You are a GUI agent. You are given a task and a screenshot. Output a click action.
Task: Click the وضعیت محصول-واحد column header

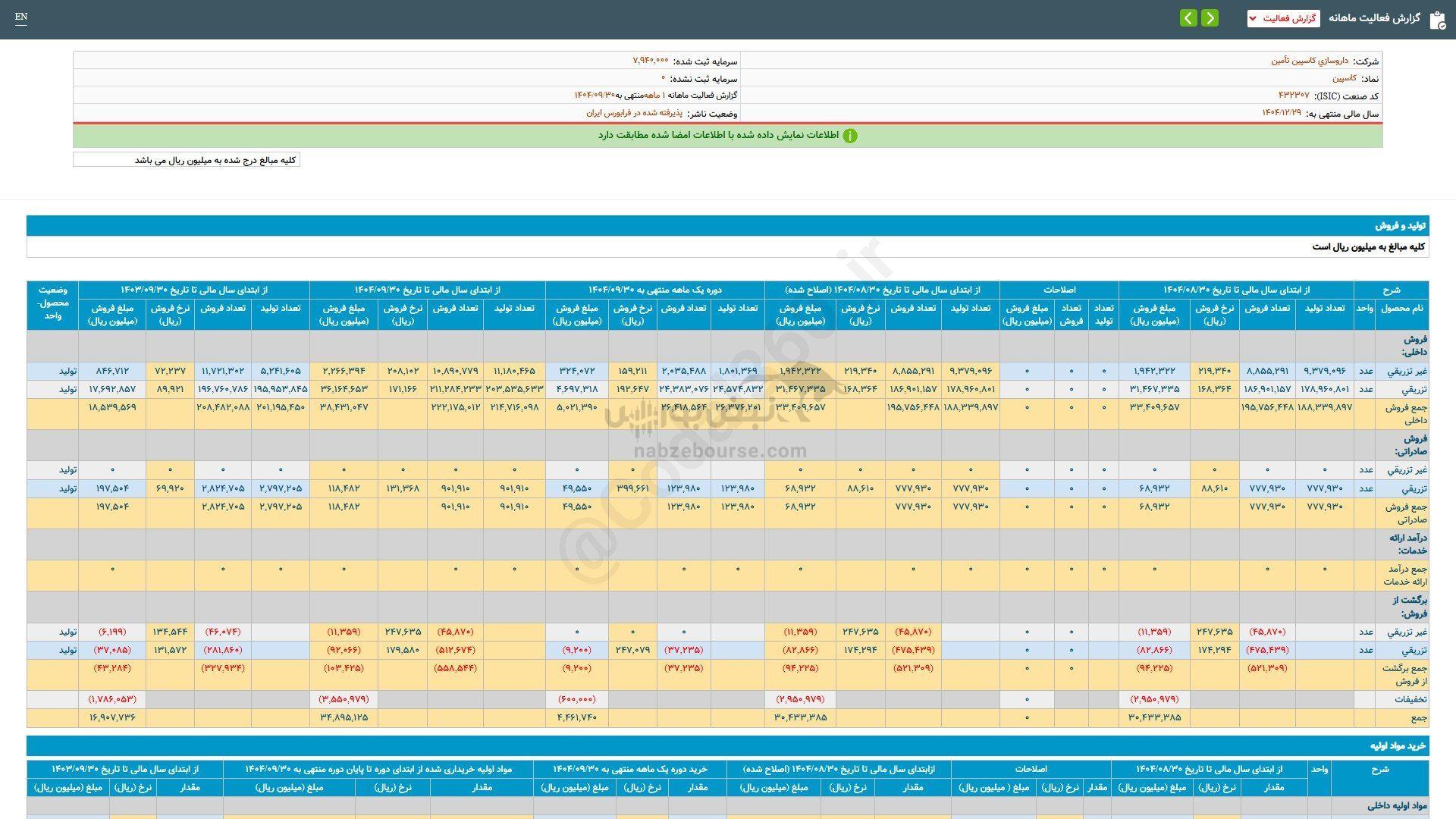point(52,303)
